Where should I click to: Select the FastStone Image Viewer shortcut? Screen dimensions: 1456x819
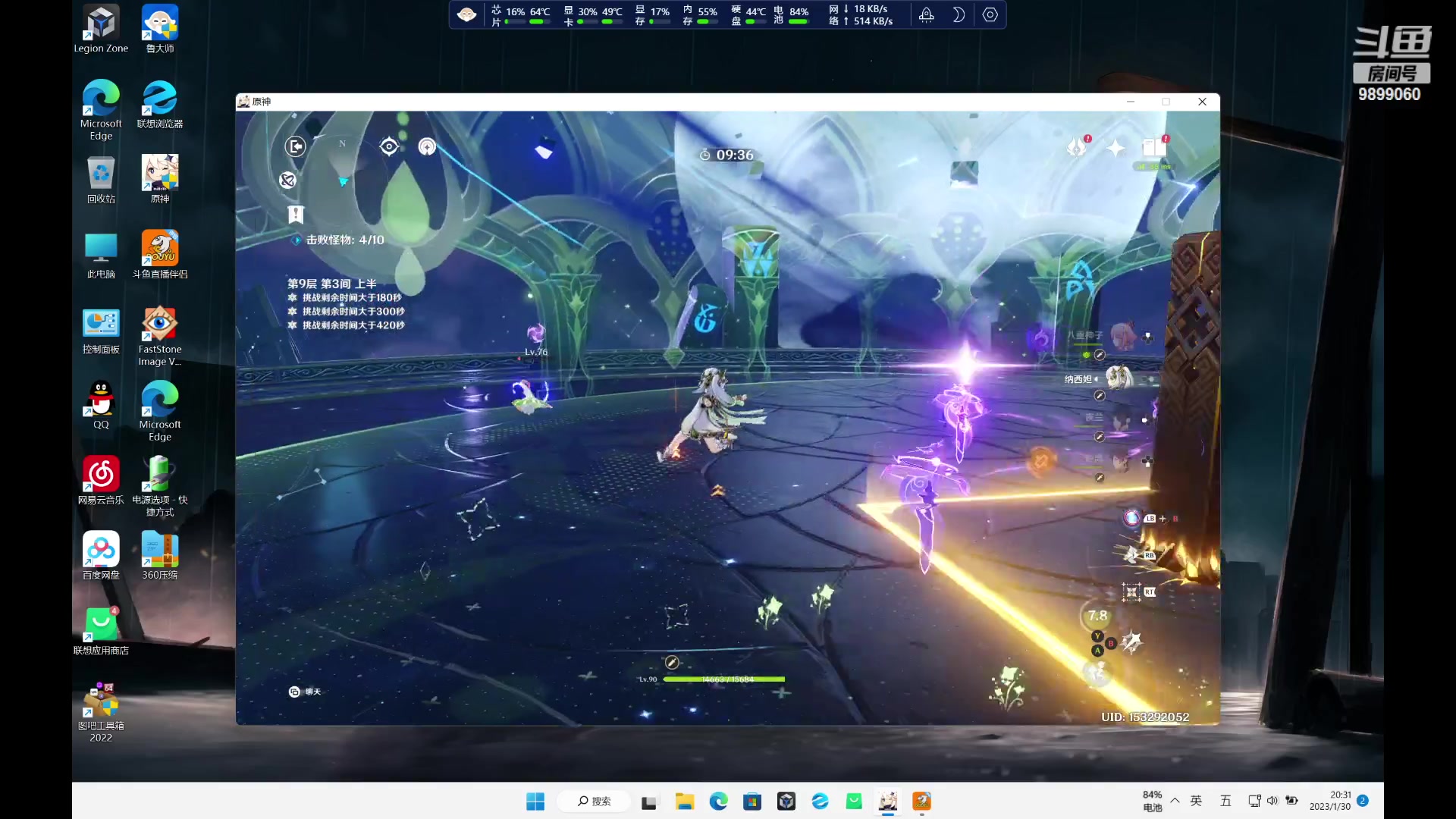click(160, 337)
